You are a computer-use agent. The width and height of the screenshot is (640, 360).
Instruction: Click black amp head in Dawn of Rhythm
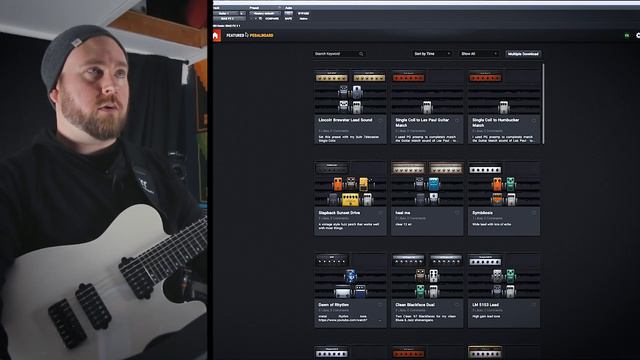[x=332, y=260]
